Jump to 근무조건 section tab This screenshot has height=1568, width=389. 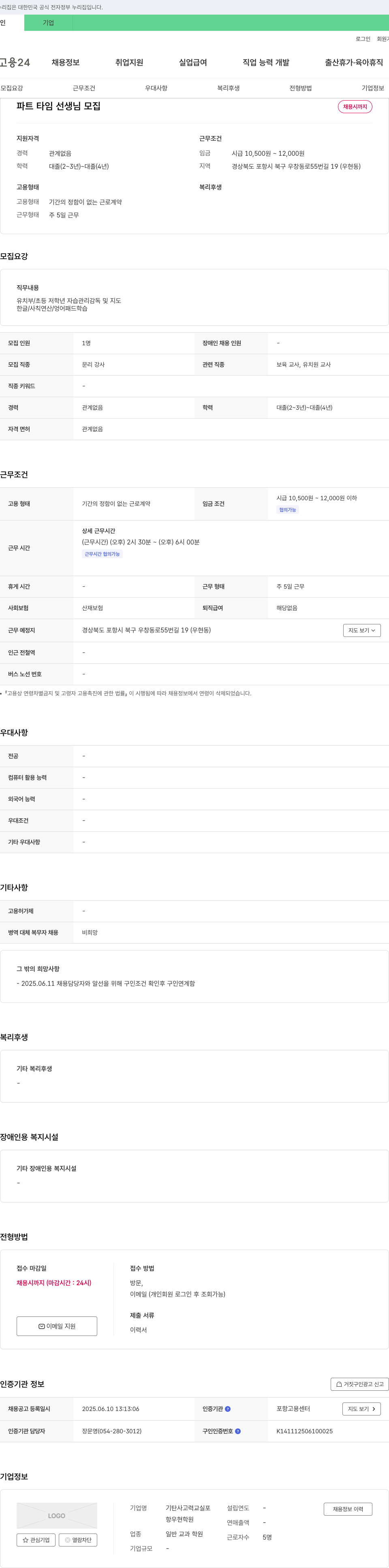point(84,88)
